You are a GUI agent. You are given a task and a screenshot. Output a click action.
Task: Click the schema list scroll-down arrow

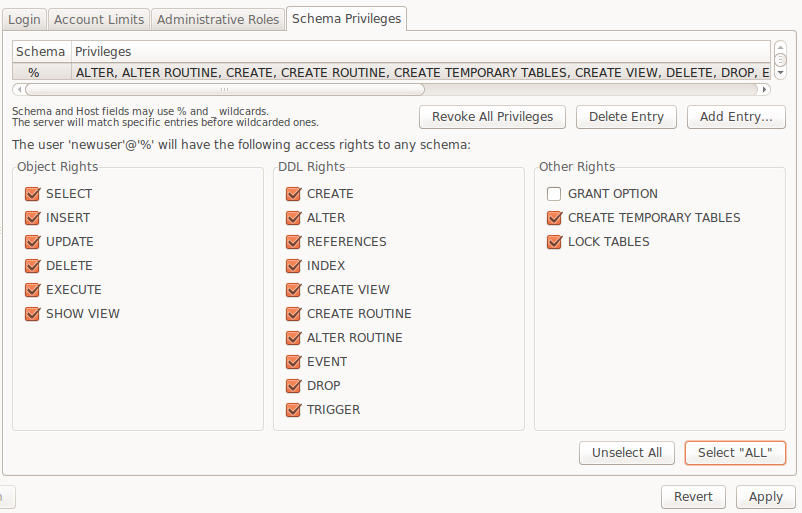(x=781, y=73)
